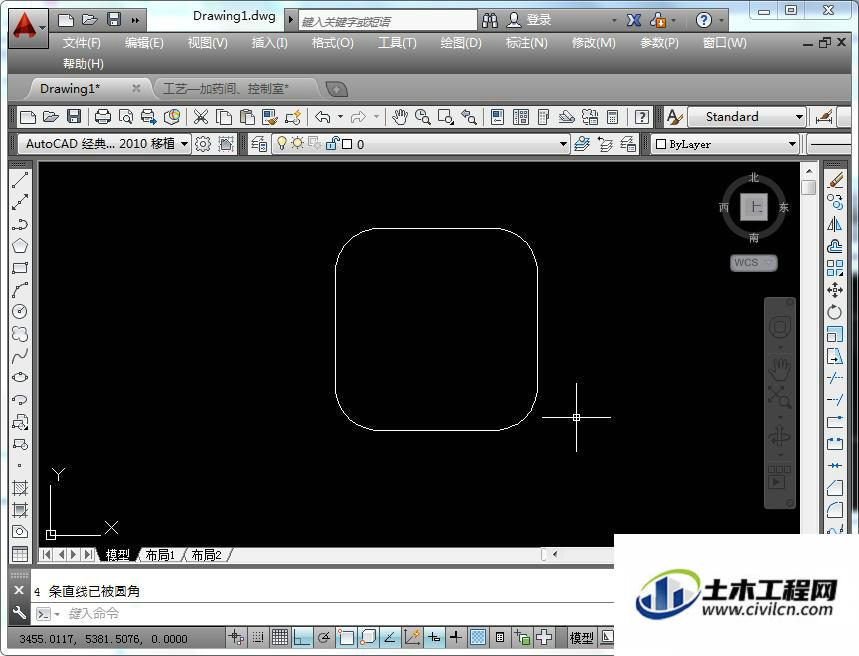Click the ViewCube top face 上
This screenshot has width=859, height=656.
[754, 207]
